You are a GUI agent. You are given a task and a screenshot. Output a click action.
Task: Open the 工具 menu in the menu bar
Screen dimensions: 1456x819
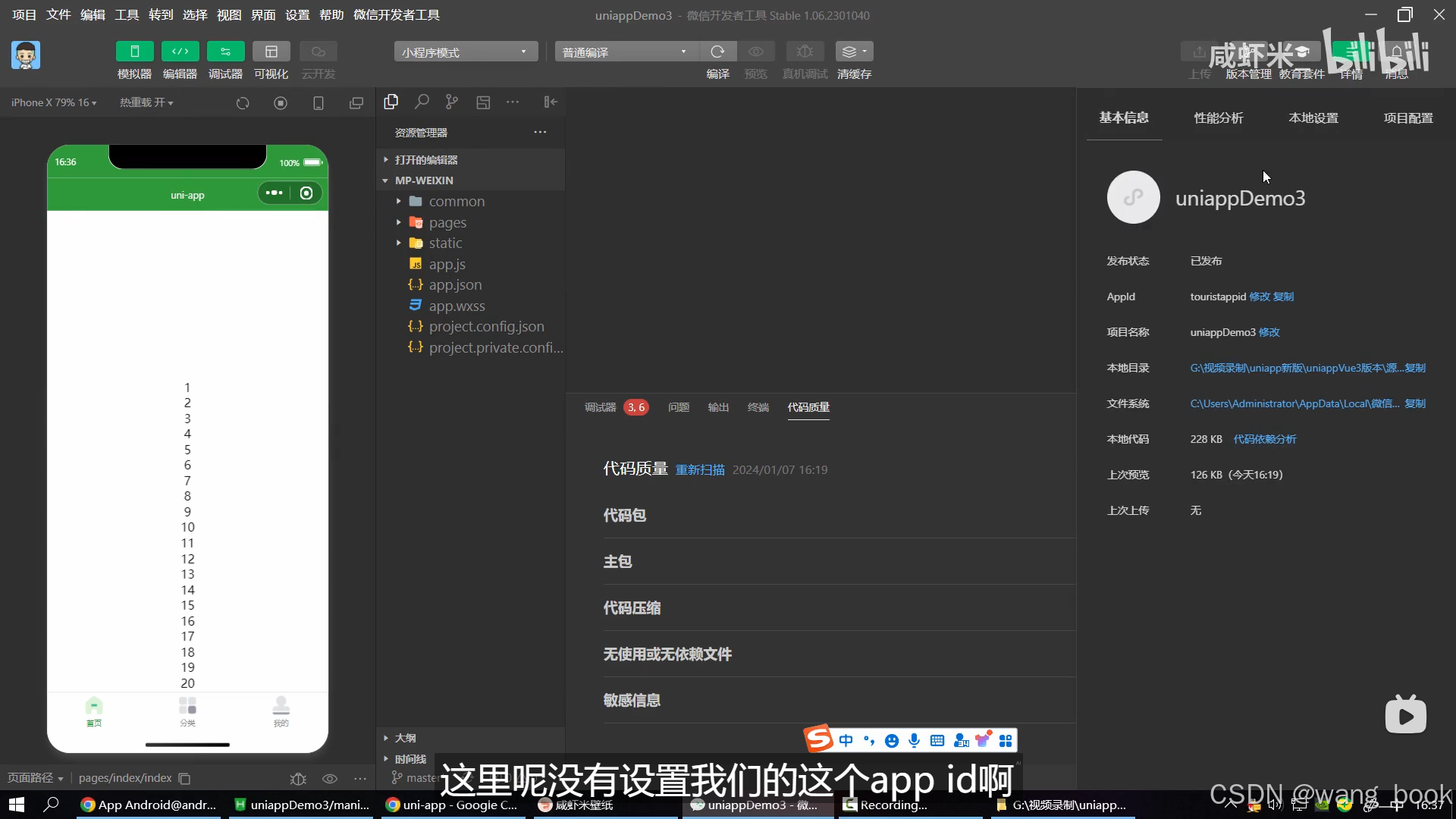click(127, 15)
